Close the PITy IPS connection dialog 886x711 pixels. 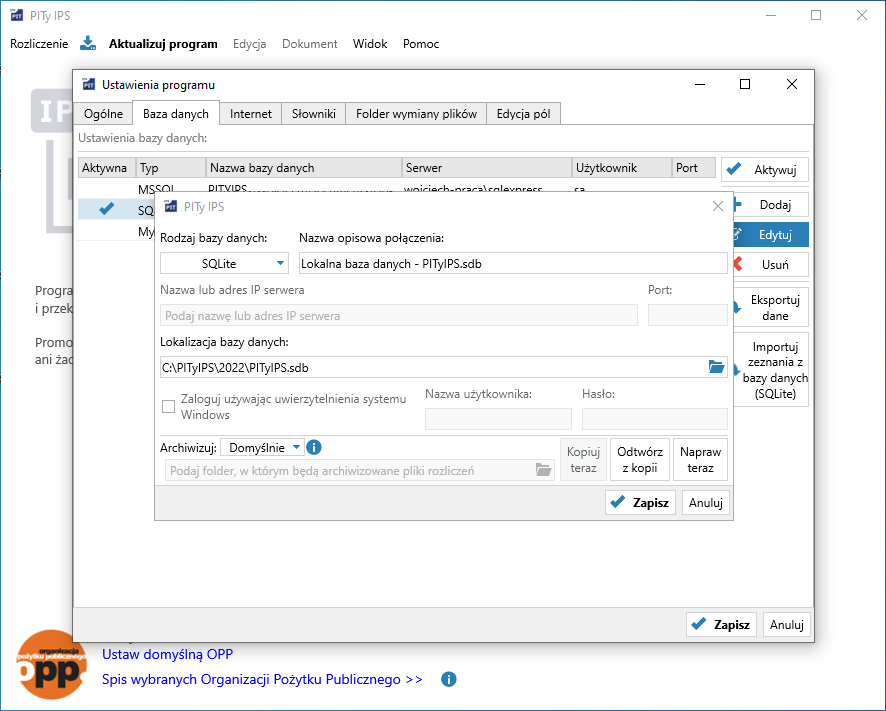pos(717,207)
